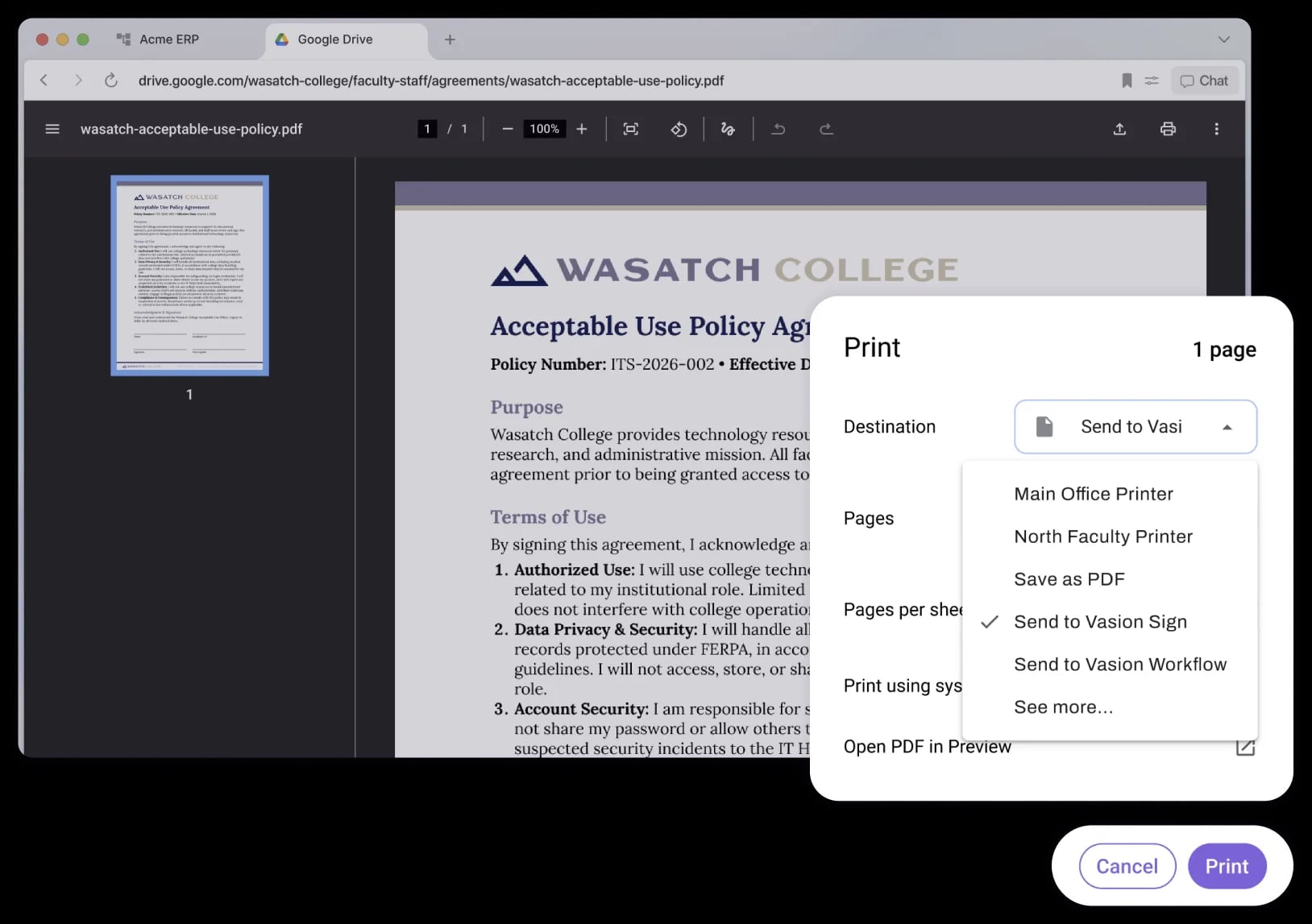Click the upload/share icon in PDF toolbar
This screenshot has height=924, width=1312.
click(x=1119, y=129)
